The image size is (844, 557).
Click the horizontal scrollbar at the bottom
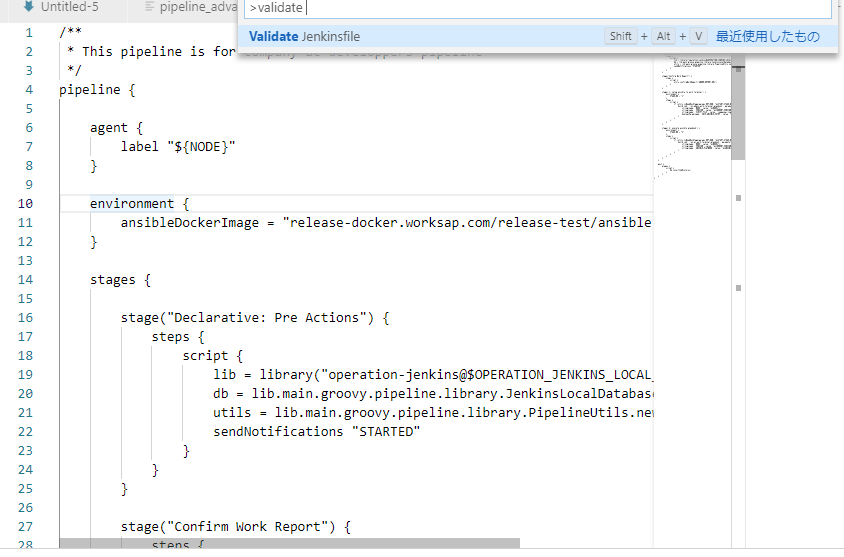click(x=289, y=543)
